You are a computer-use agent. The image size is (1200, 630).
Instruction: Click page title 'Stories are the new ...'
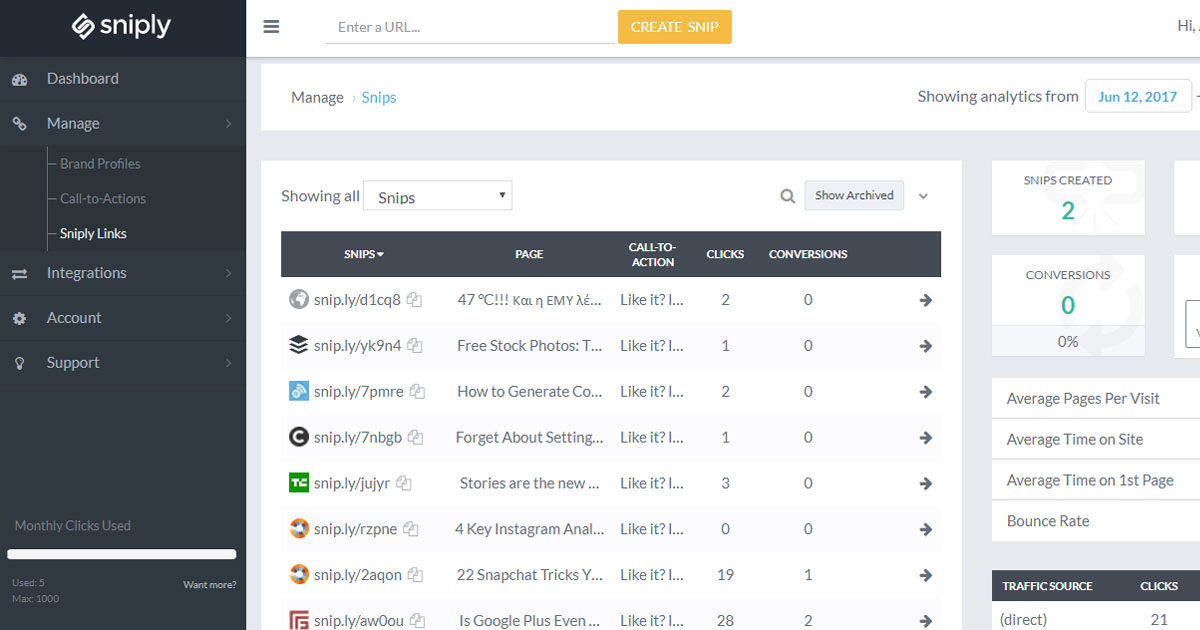[x=530, y=483]
